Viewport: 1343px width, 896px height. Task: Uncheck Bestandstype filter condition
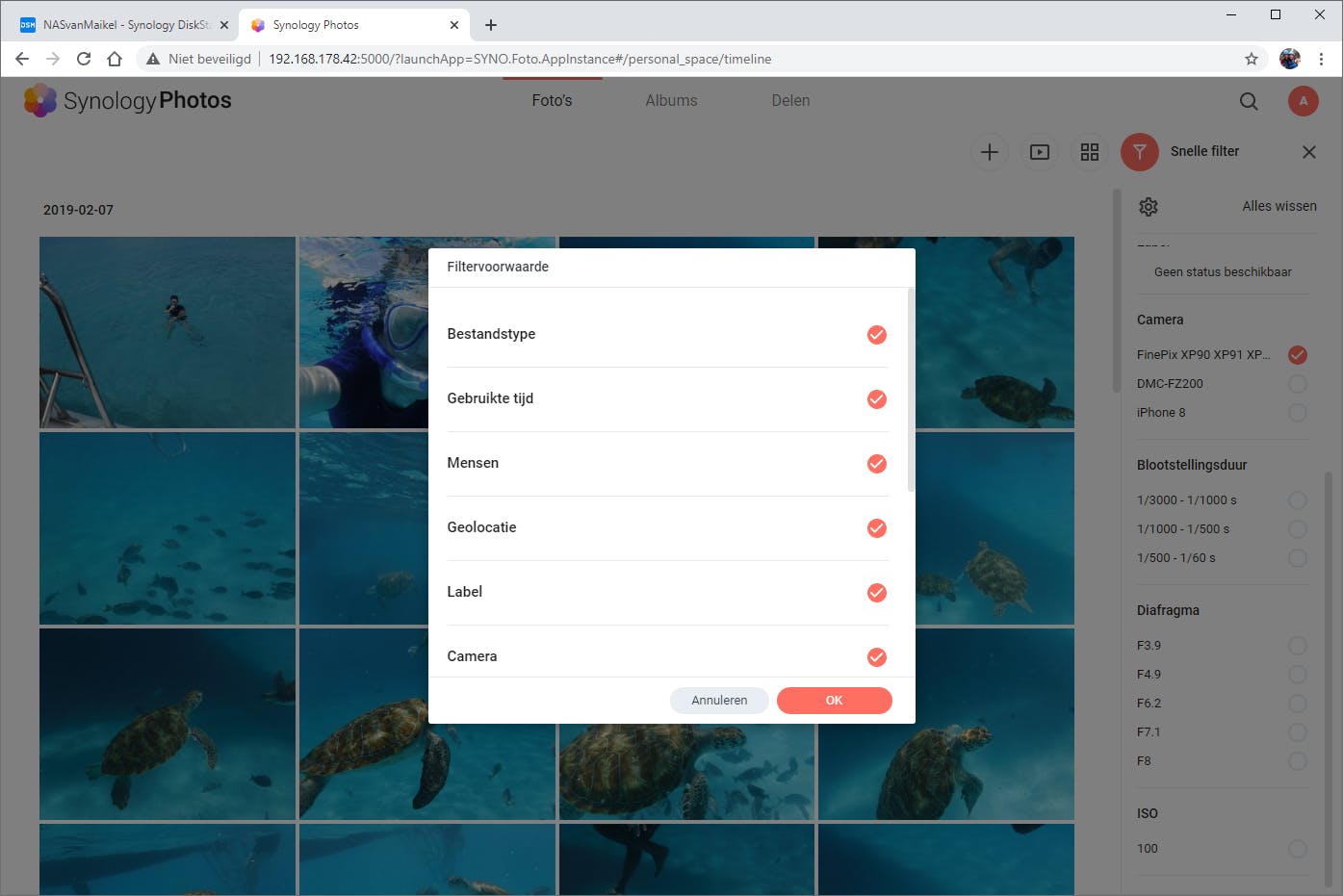click(877, 335)
